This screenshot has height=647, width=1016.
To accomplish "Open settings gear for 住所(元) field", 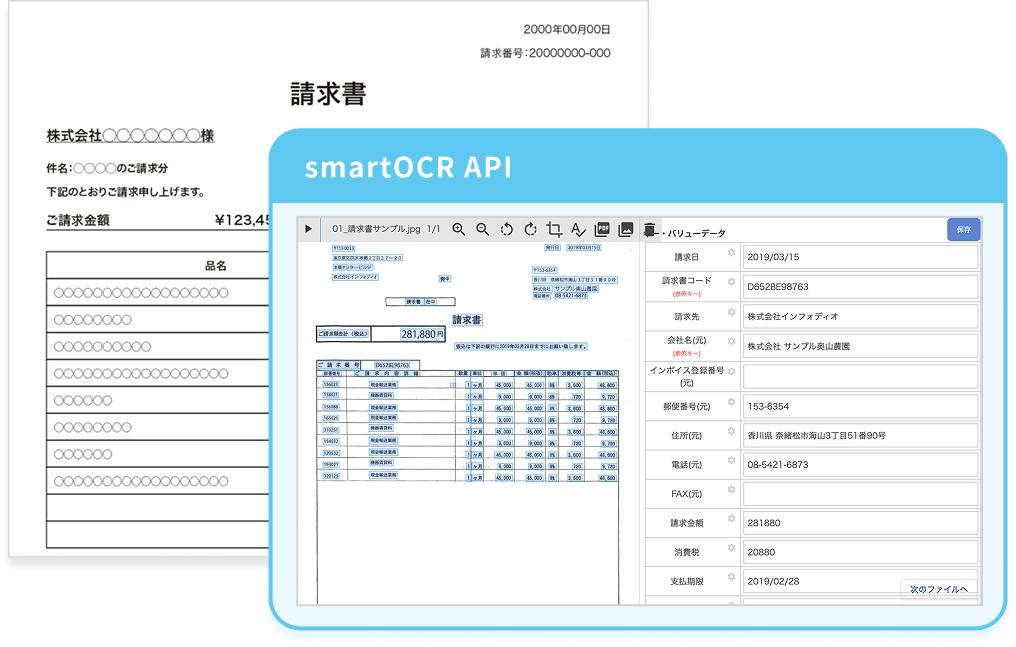I will pos(731,431).
